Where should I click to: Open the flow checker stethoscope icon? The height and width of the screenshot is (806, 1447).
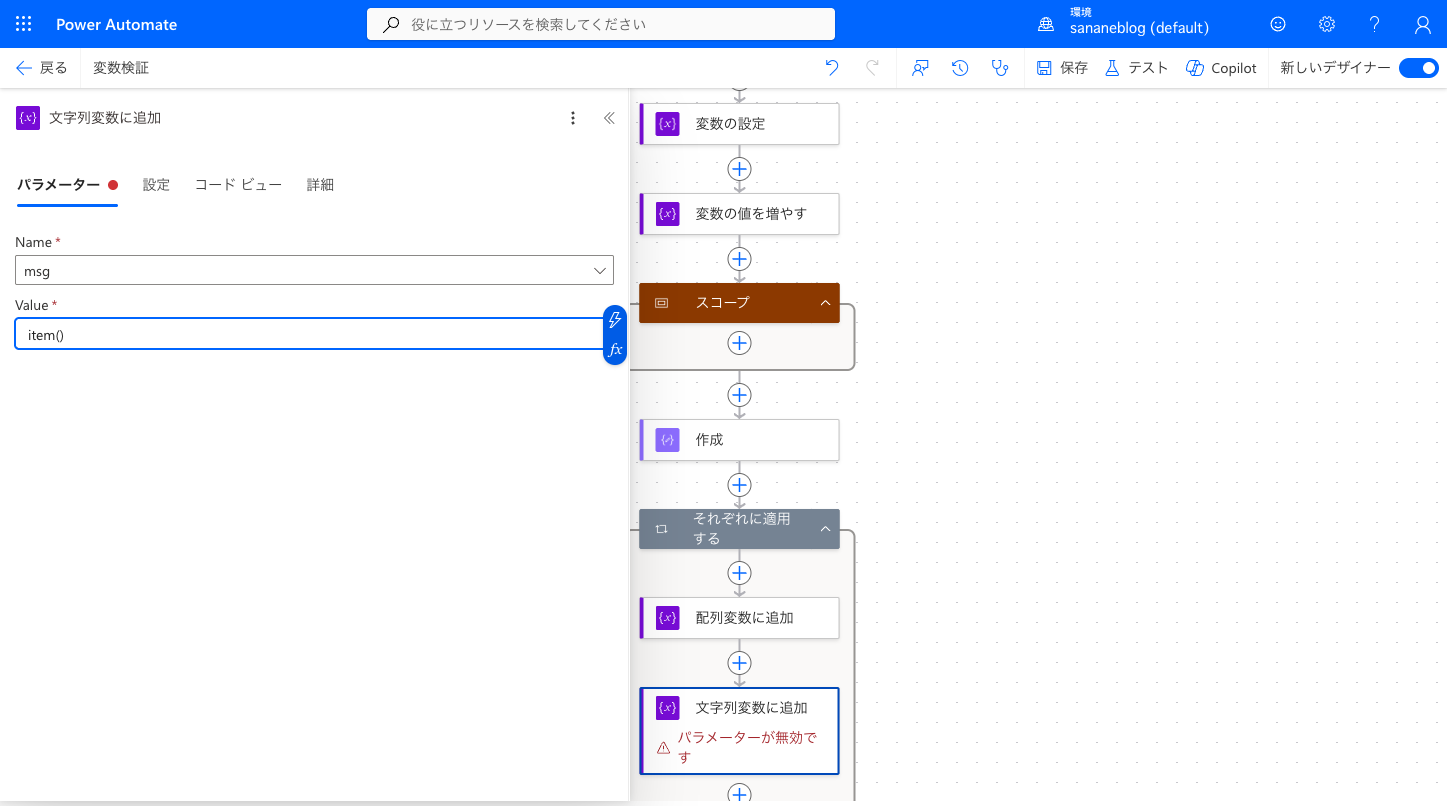pyautogui.click(x=999, y=68)
